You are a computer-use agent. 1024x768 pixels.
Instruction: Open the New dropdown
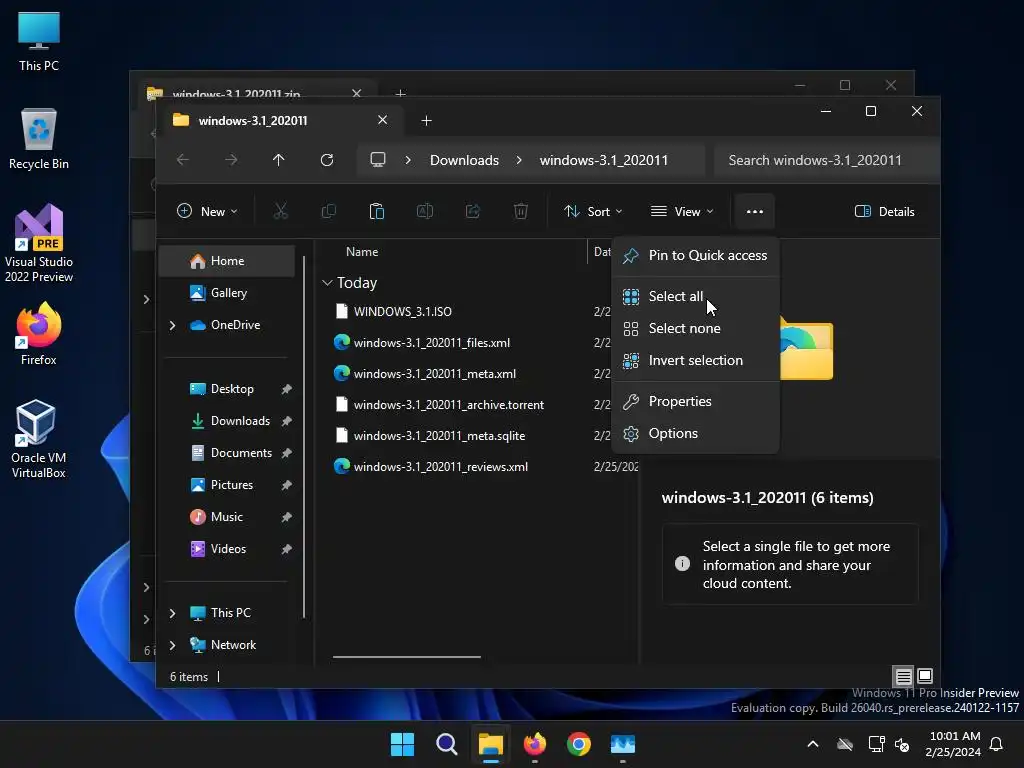(x=207, y=211)
